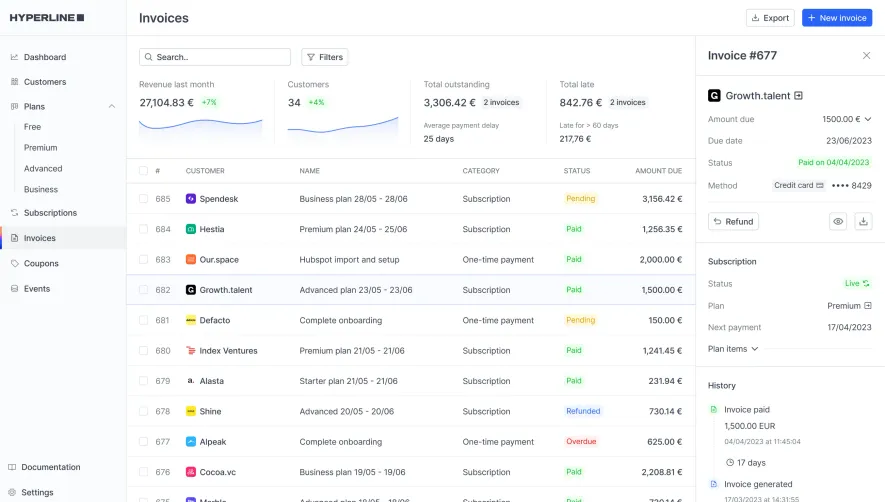Open the Amount due dropdown arrow

click(x=868, y=119)
